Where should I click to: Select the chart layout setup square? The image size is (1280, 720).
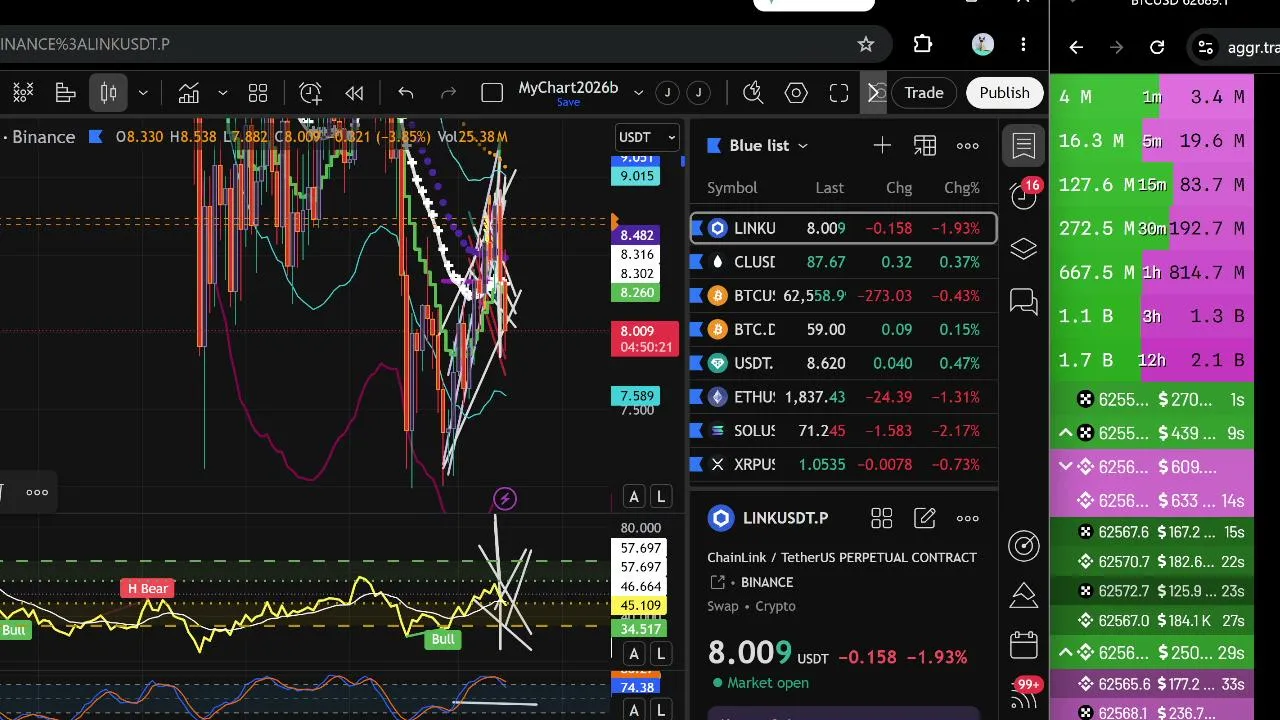492,93
